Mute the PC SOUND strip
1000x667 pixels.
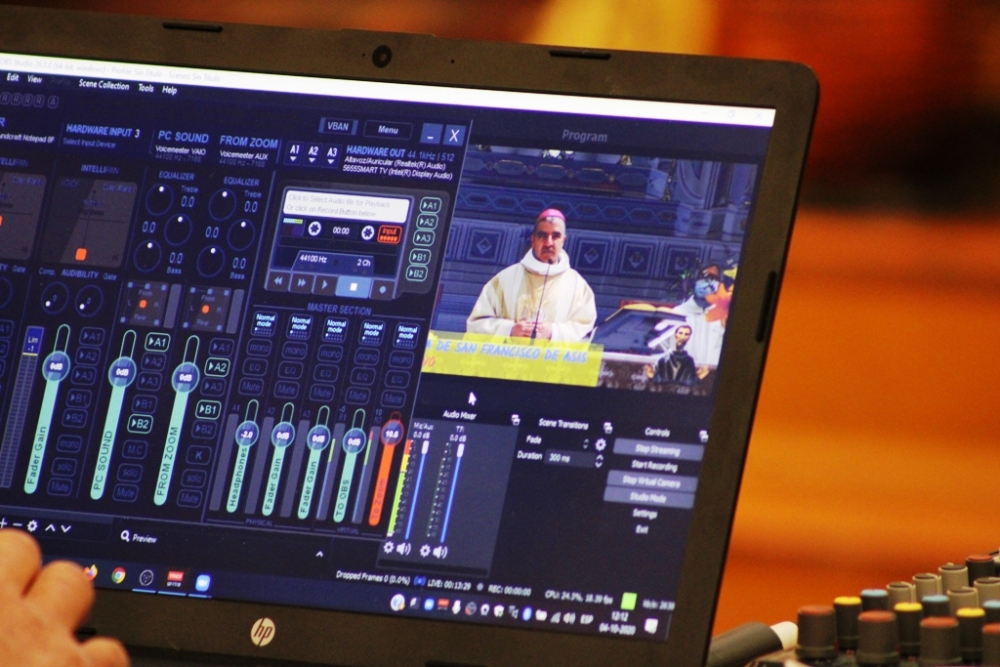coord(125,493)
